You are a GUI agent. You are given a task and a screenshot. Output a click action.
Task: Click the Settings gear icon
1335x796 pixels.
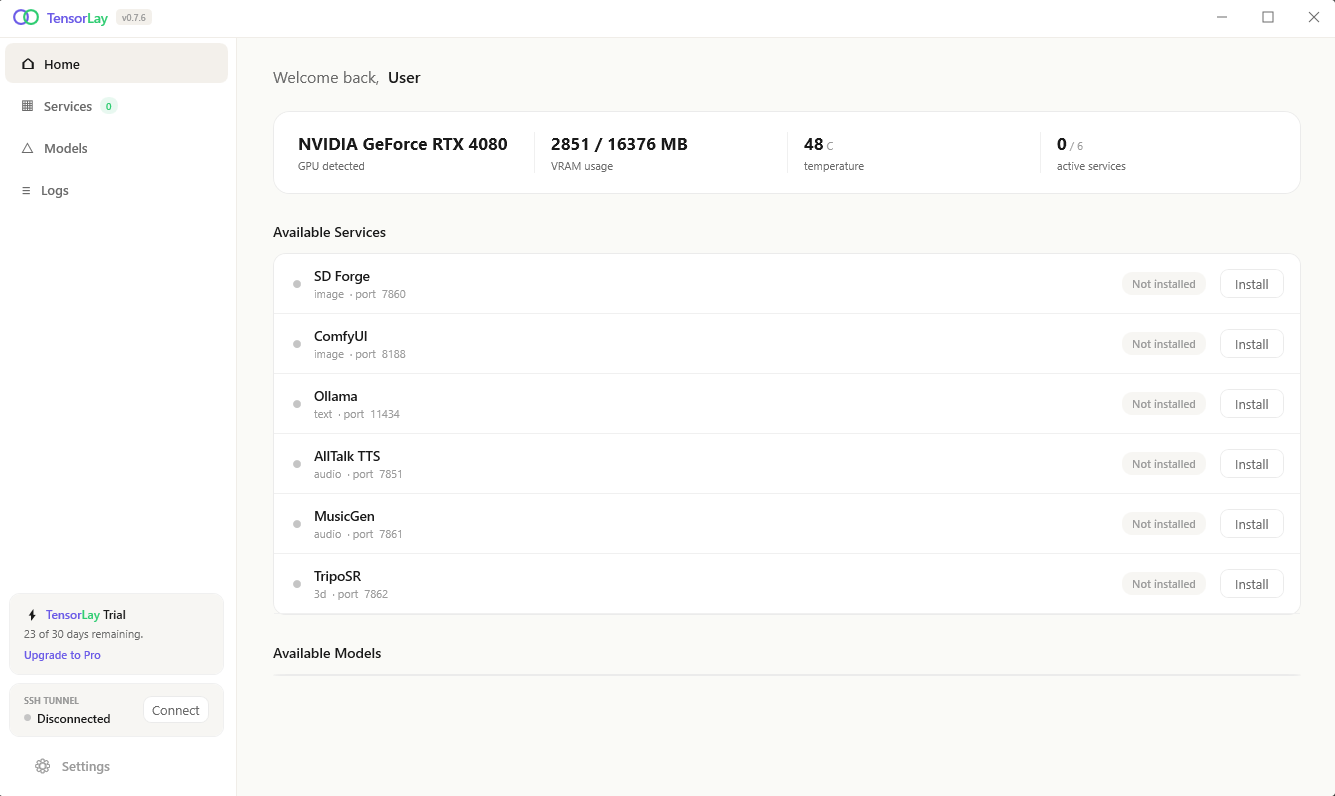43,766
